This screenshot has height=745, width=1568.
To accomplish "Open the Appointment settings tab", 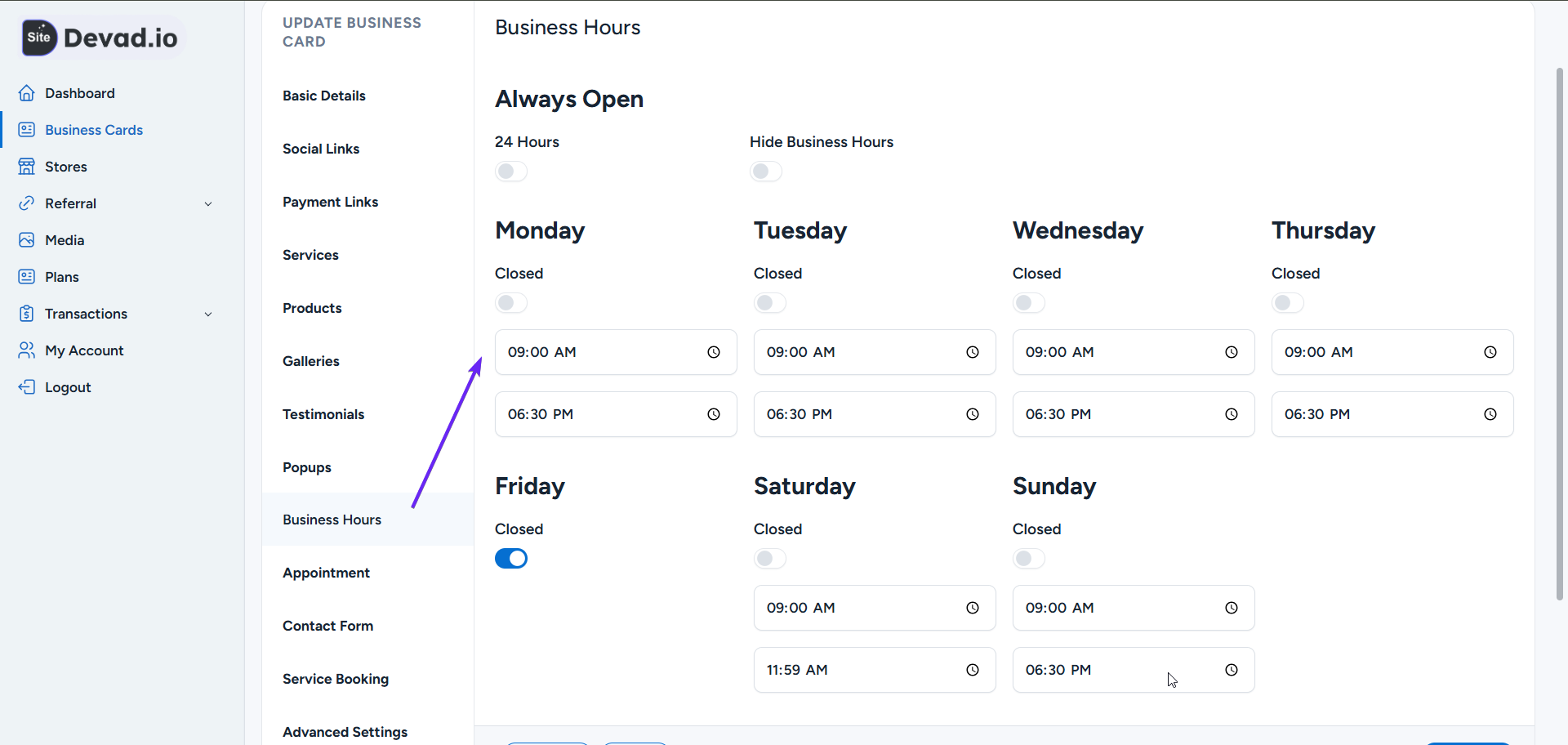I will coord(326,573).
